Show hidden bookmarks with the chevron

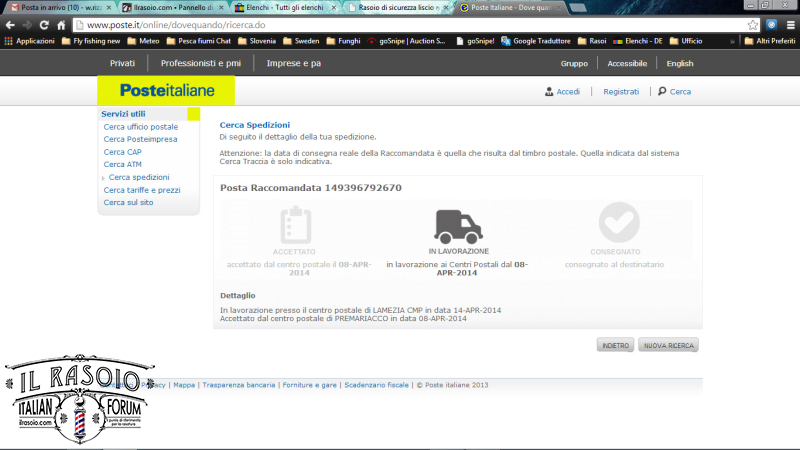point(732,41)
